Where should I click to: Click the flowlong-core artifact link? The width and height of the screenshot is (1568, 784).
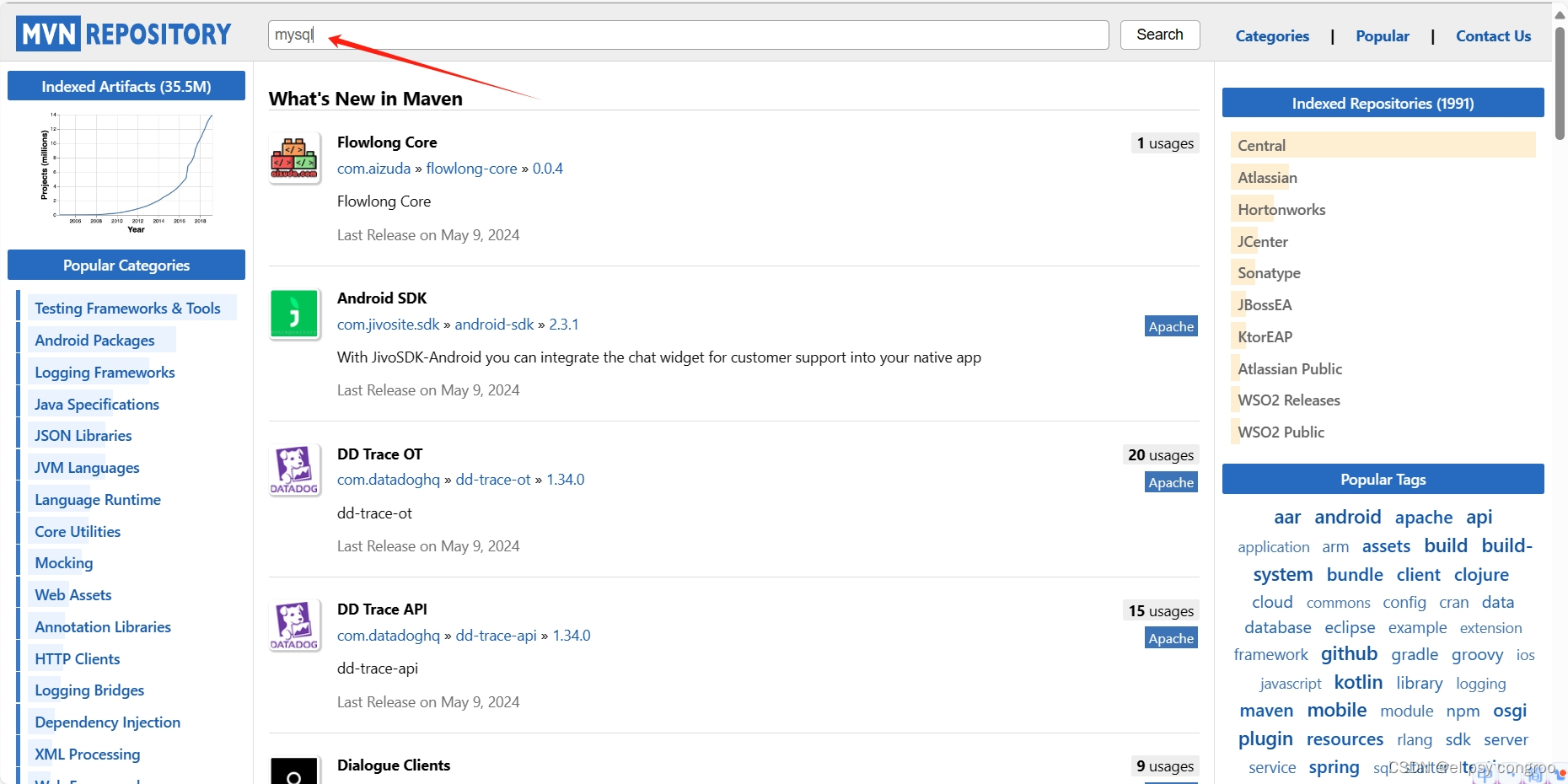click(471, 169)
